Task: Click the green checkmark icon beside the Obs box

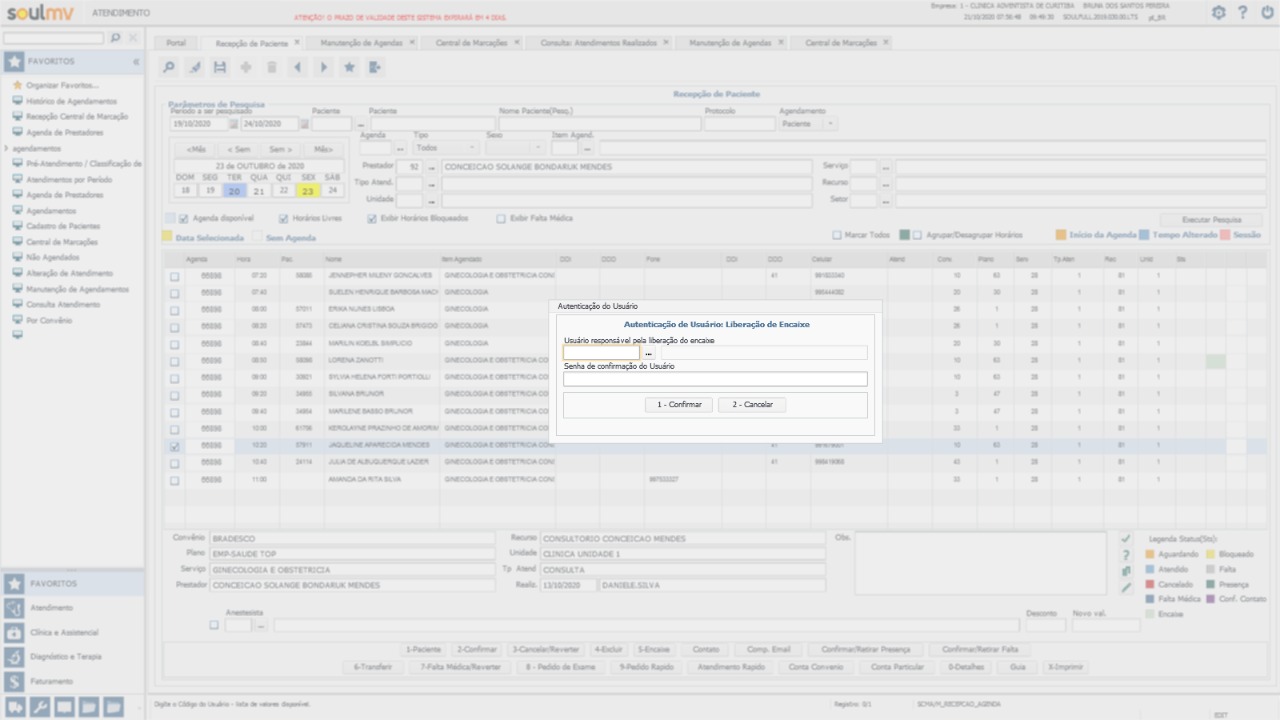Action: (1126, 538)
